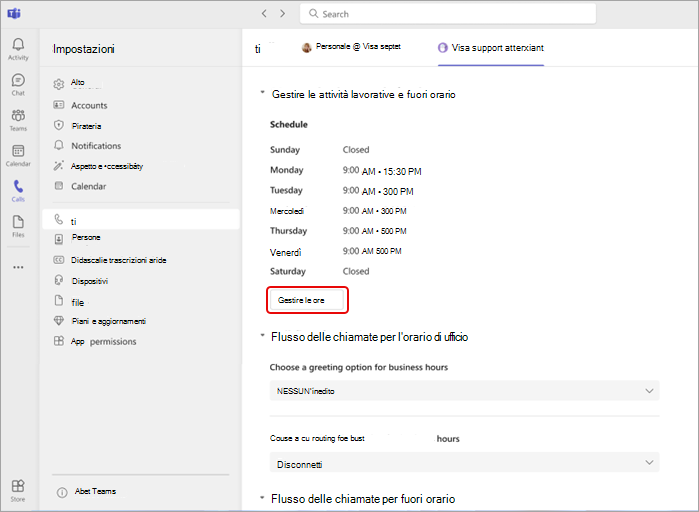Screen dimensions: 699x512
Task: Select the Calls phone icon
Action: click(18, 191)
